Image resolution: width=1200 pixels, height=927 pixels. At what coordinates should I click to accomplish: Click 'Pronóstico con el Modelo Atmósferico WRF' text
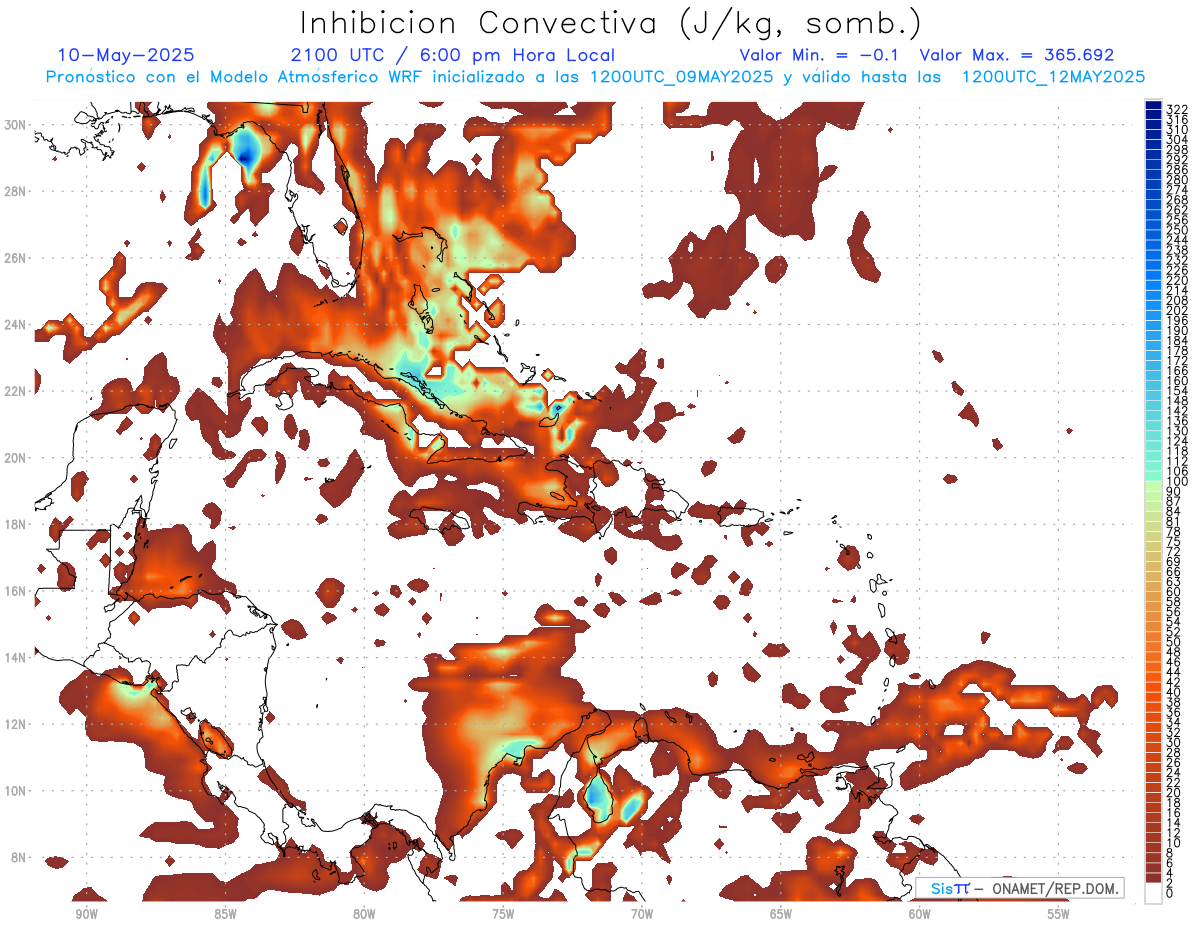237,77
